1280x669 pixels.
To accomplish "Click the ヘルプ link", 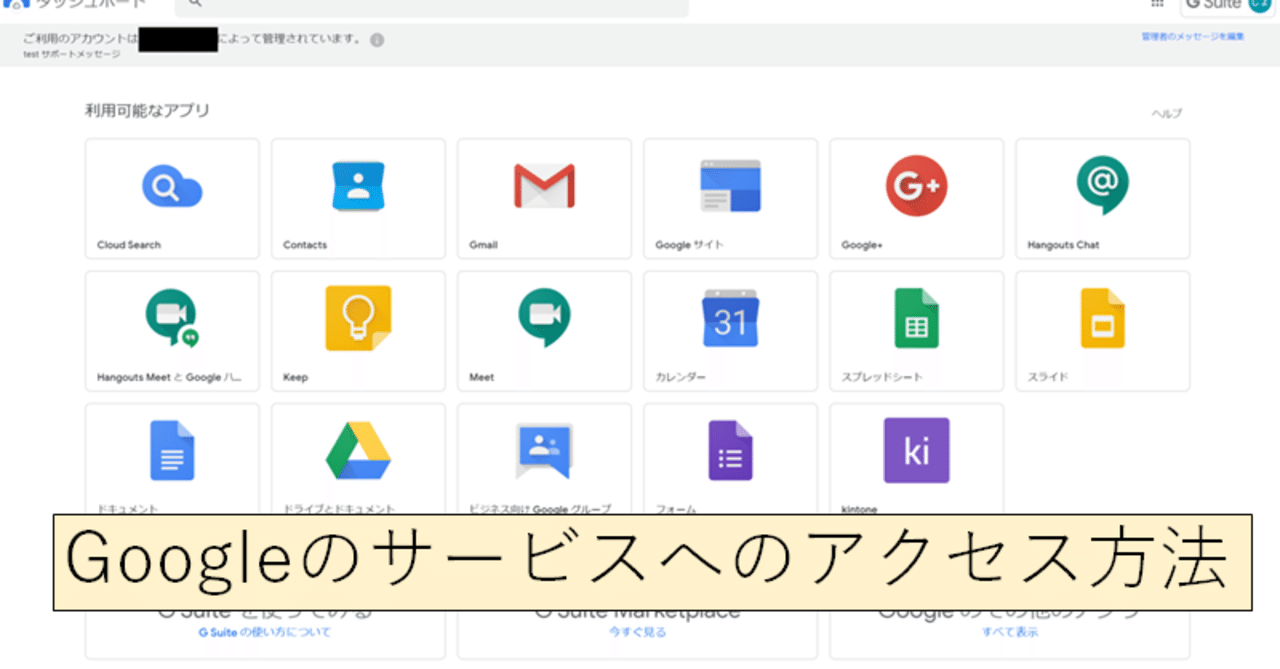I will point(1166,114).
